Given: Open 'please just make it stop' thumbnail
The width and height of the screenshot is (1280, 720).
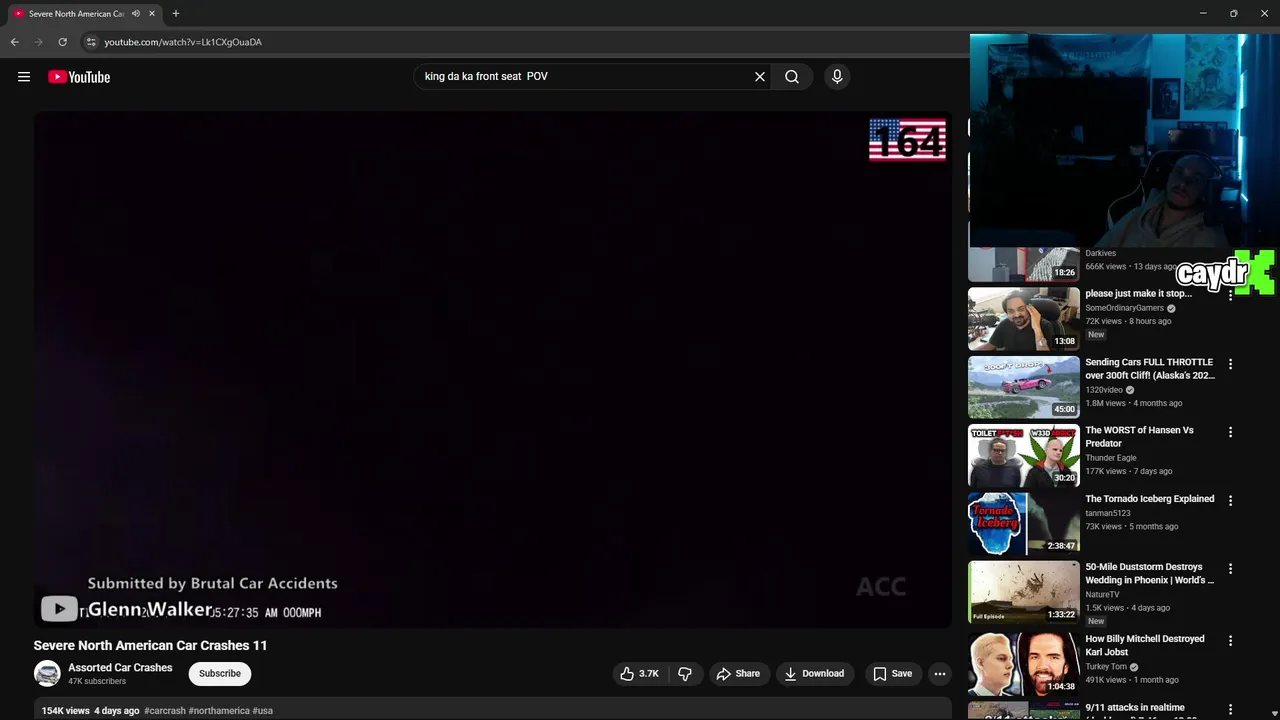Looking at the screenshot, I should click(1024, 319).
